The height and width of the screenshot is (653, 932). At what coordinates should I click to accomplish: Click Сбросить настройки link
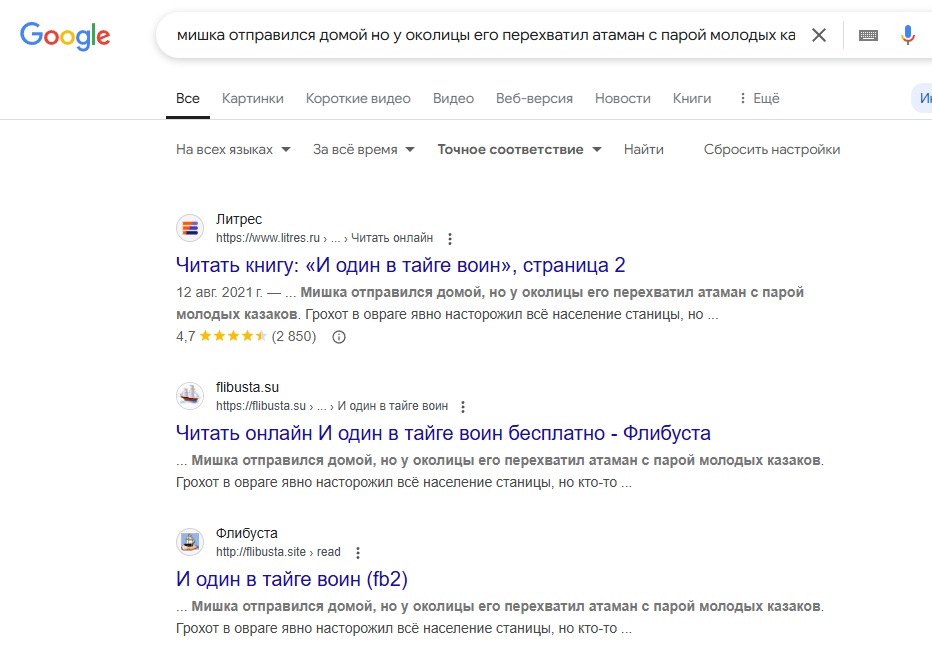[772, 150]
